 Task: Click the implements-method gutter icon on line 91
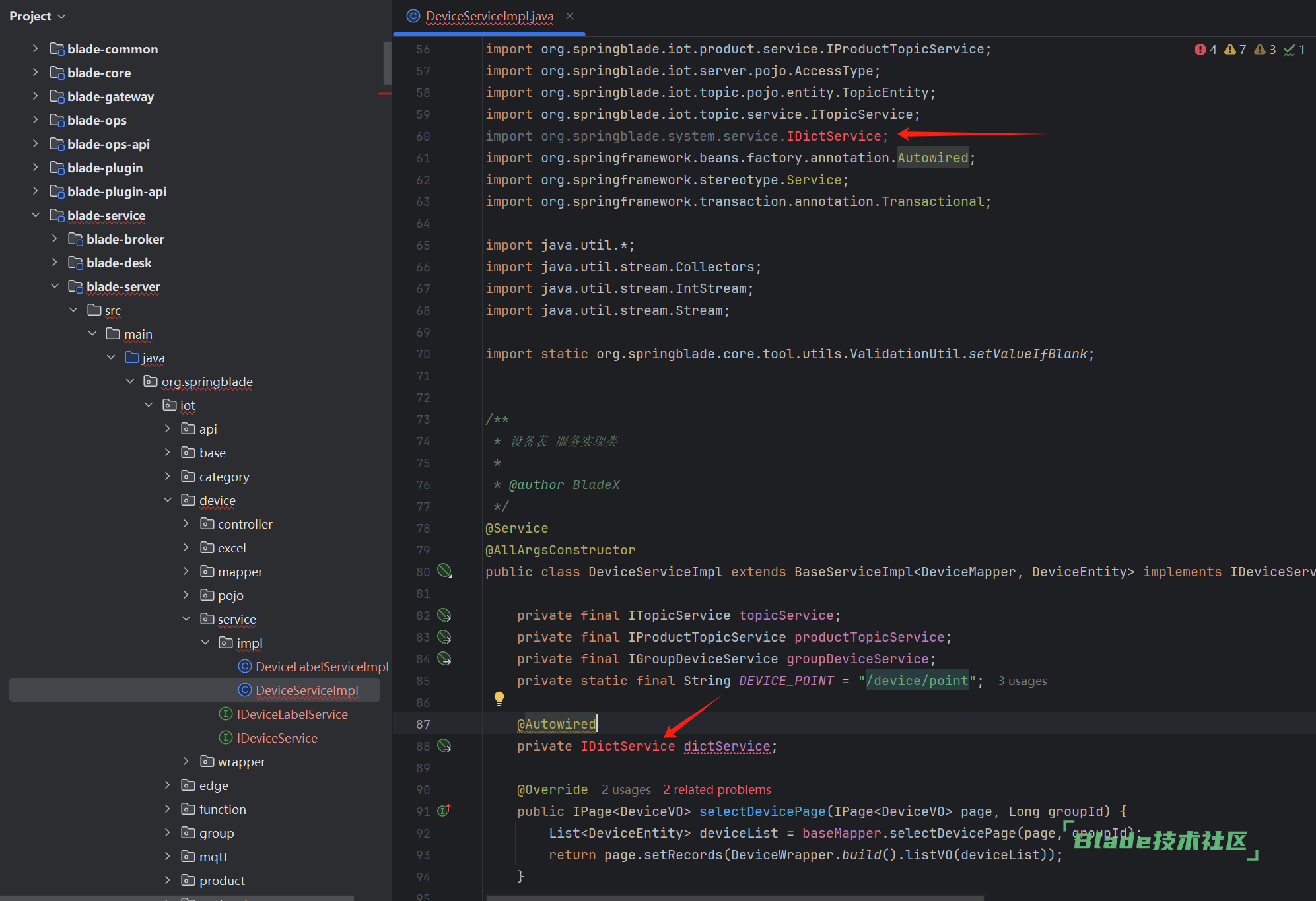point(444,811)
